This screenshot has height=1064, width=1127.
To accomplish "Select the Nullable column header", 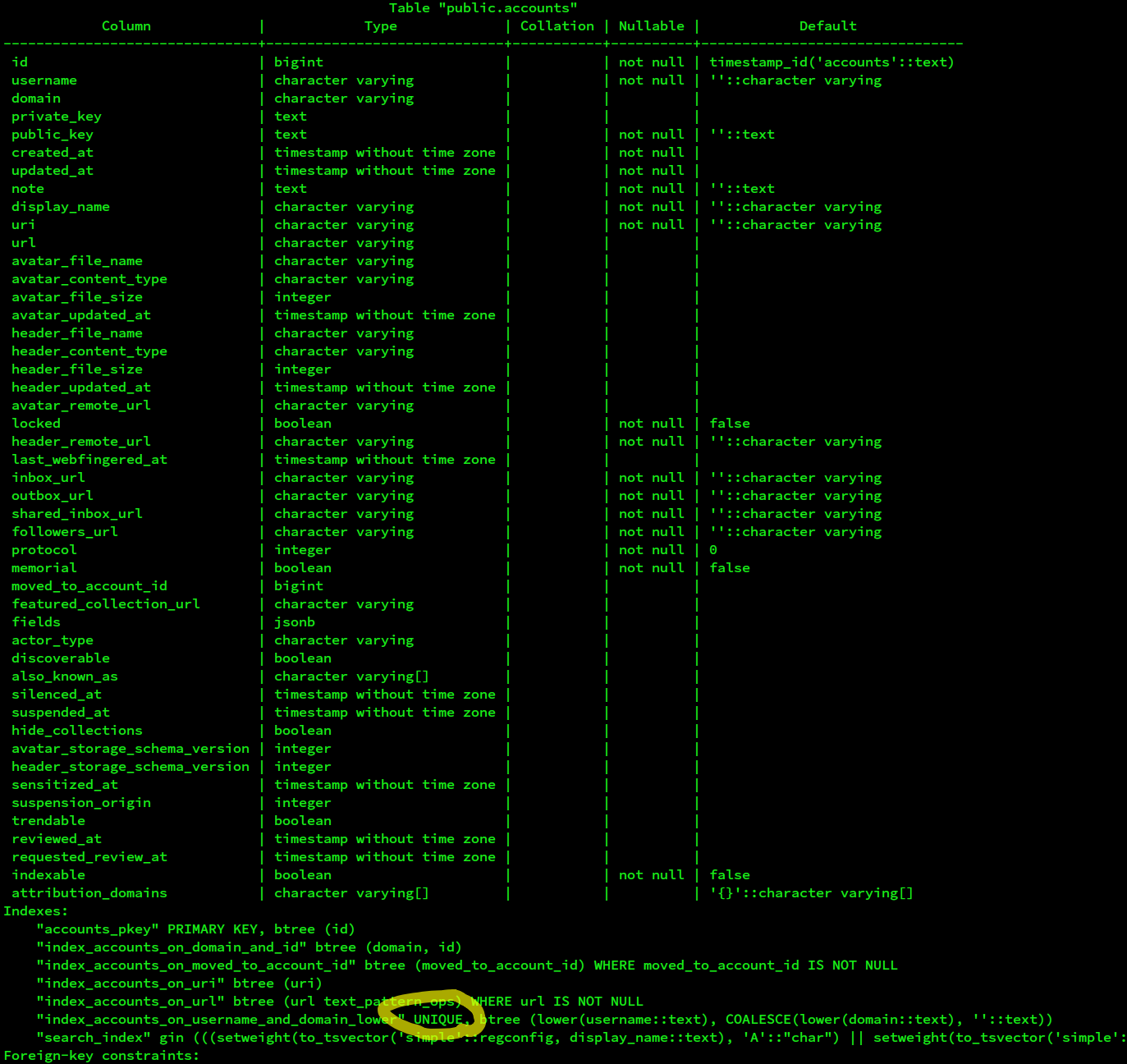I will click(651, 25).
